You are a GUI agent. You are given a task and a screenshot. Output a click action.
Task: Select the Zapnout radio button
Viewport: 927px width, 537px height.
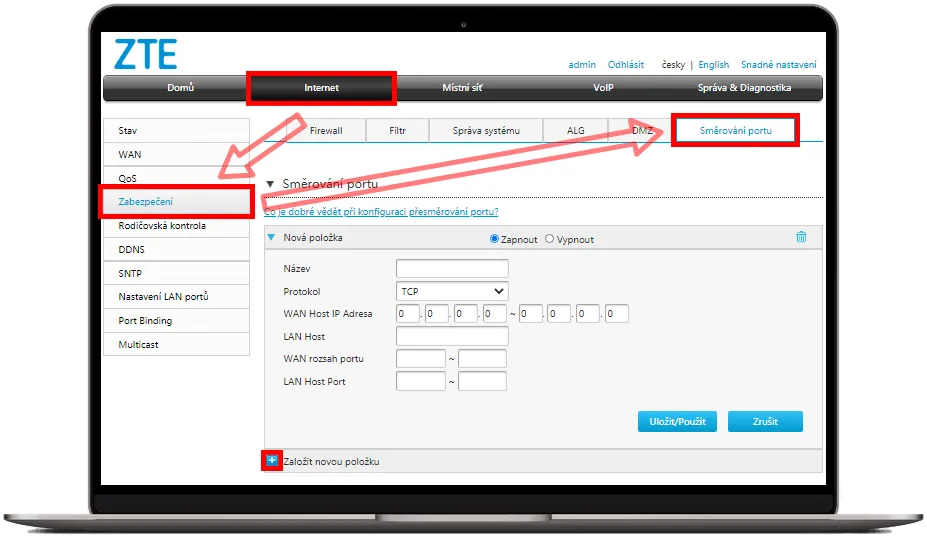tap(494, 240)
